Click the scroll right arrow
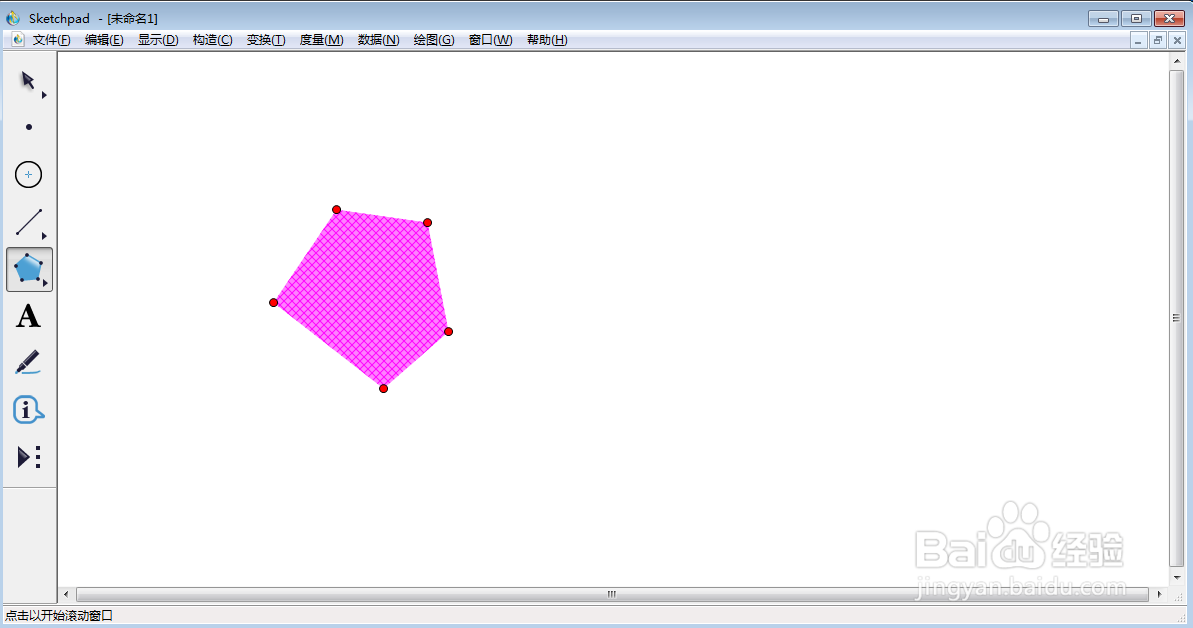 pyautogui.click(x=1160, y=594)
